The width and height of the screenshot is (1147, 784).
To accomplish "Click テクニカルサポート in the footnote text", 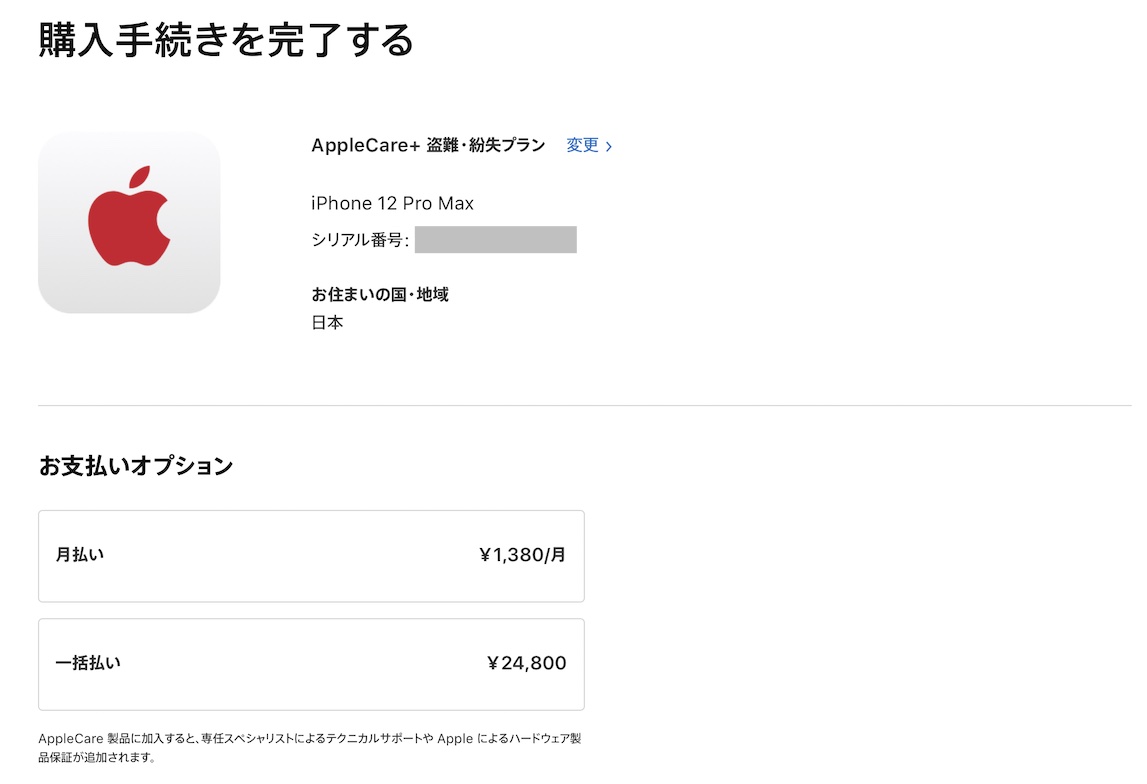I will point(385,739).
